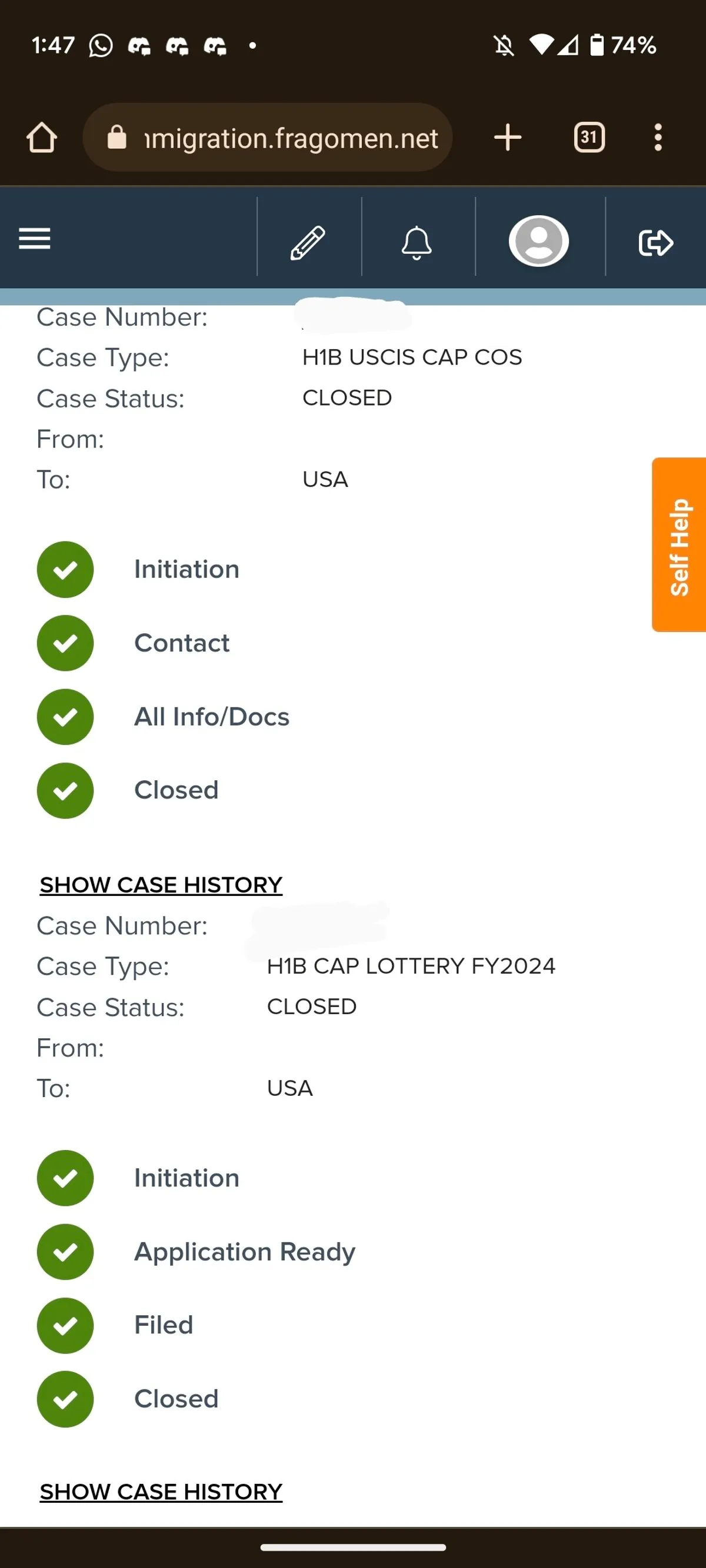Click the Application Ready green checkmark
Image resolution: width=706 pixels, height=1568 pixels.
tap(65, 1252)
